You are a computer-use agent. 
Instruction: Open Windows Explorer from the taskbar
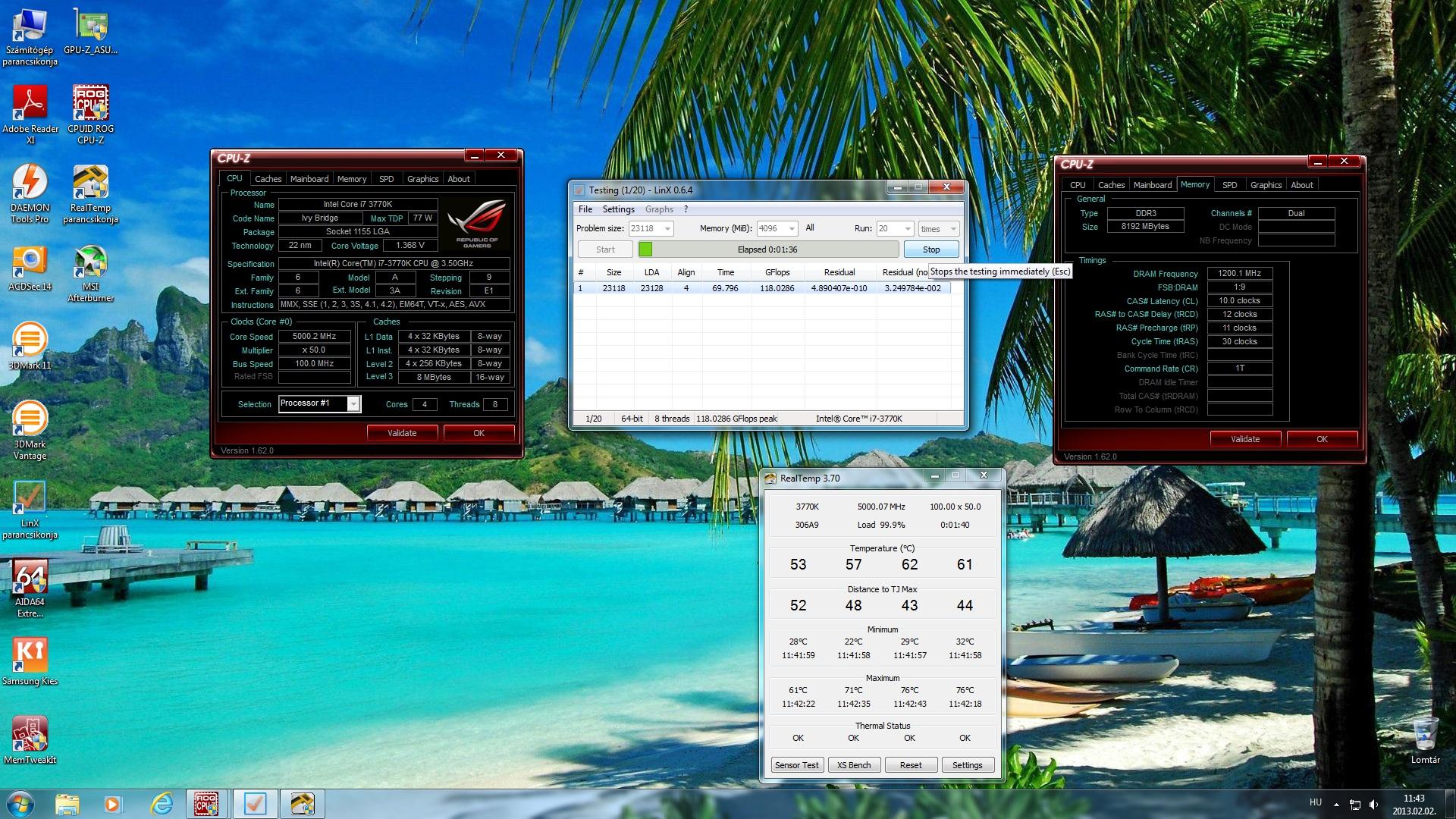(x=67, y=804)
